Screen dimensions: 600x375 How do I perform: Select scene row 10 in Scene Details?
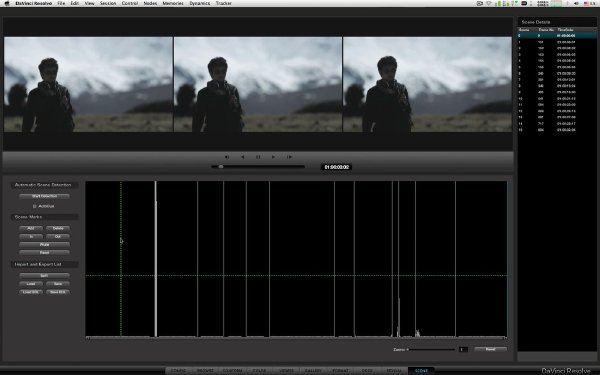point(557,98)
